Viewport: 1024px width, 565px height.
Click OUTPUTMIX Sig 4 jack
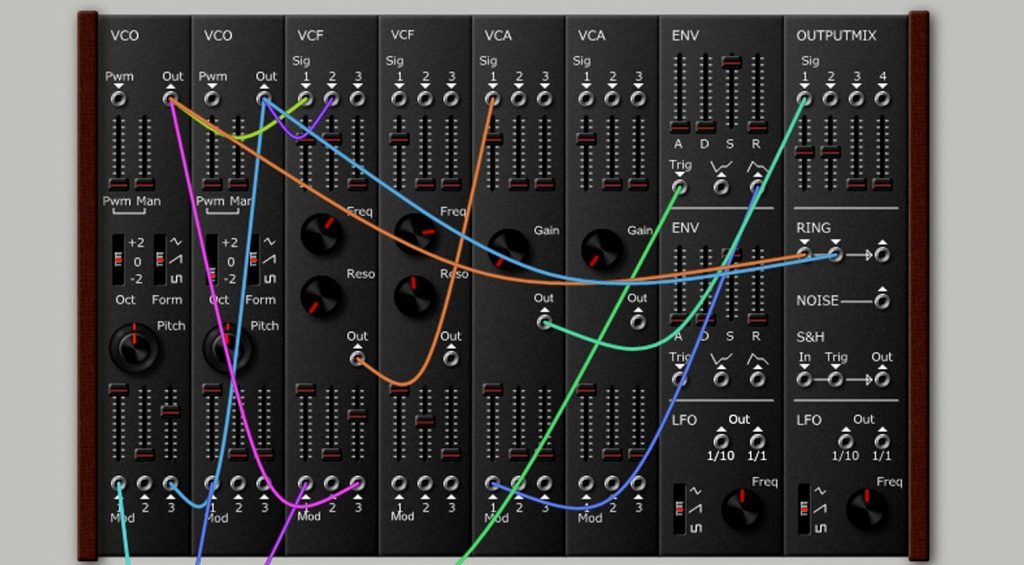(882, 99)
